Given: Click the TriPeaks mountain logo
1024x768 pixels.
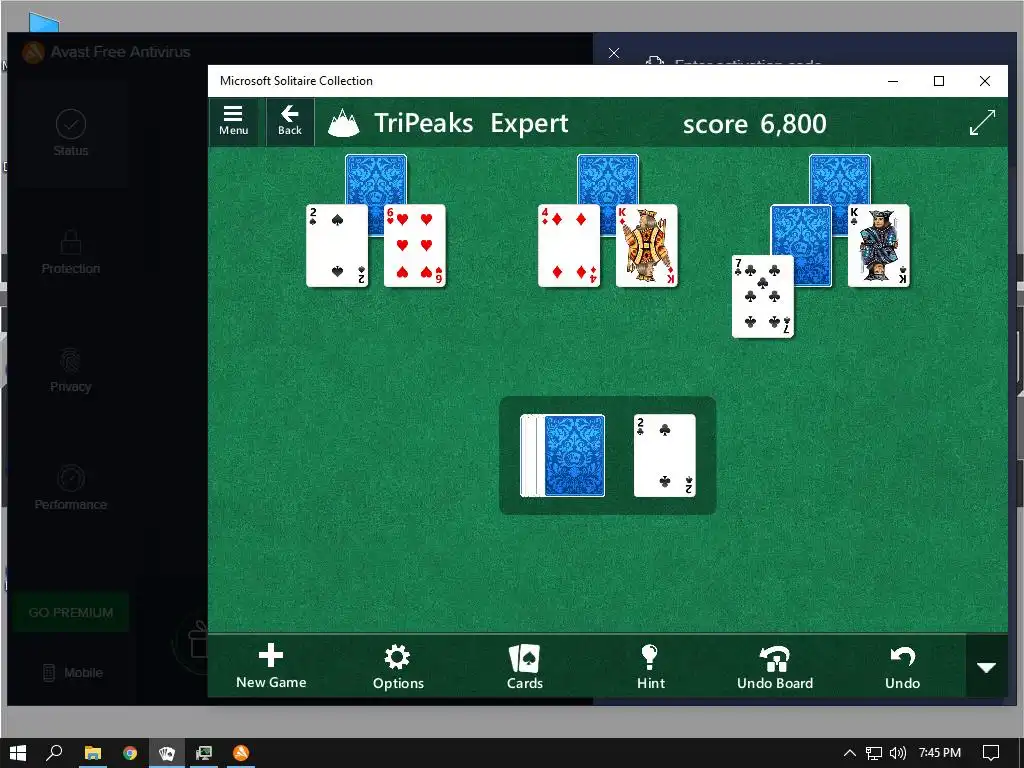Looking at the screenshot, I should [344, 123].
